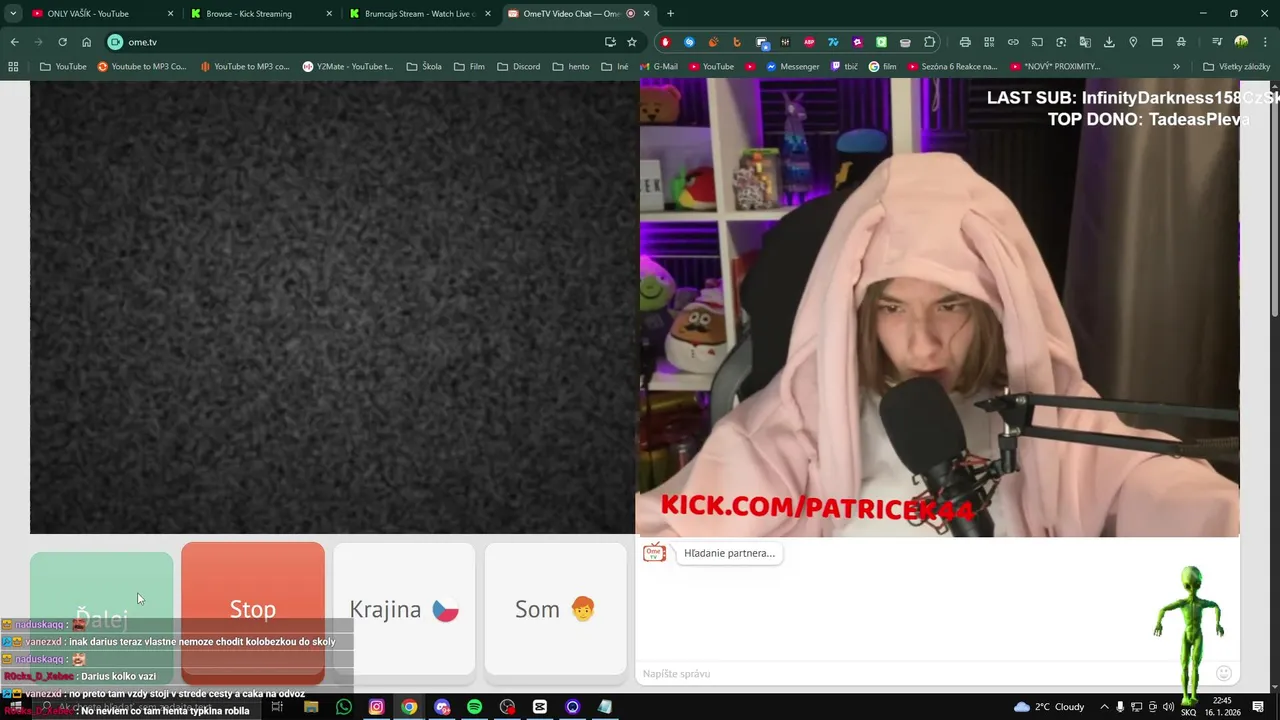Open the Chrome three-dot menu
Screen dimensions: 1280x720
pos(1265,42)
